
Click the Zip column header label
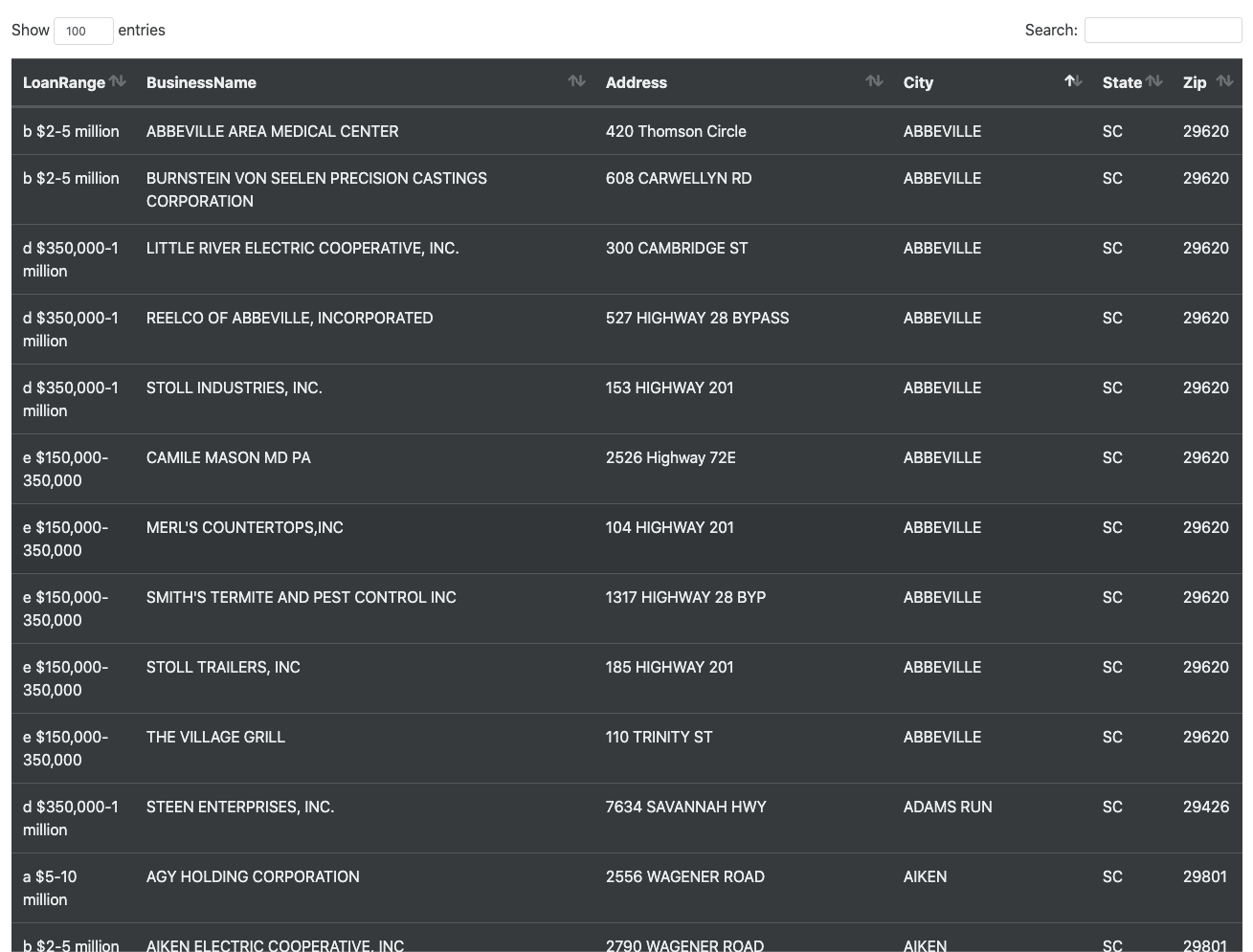coord(1195,82)
